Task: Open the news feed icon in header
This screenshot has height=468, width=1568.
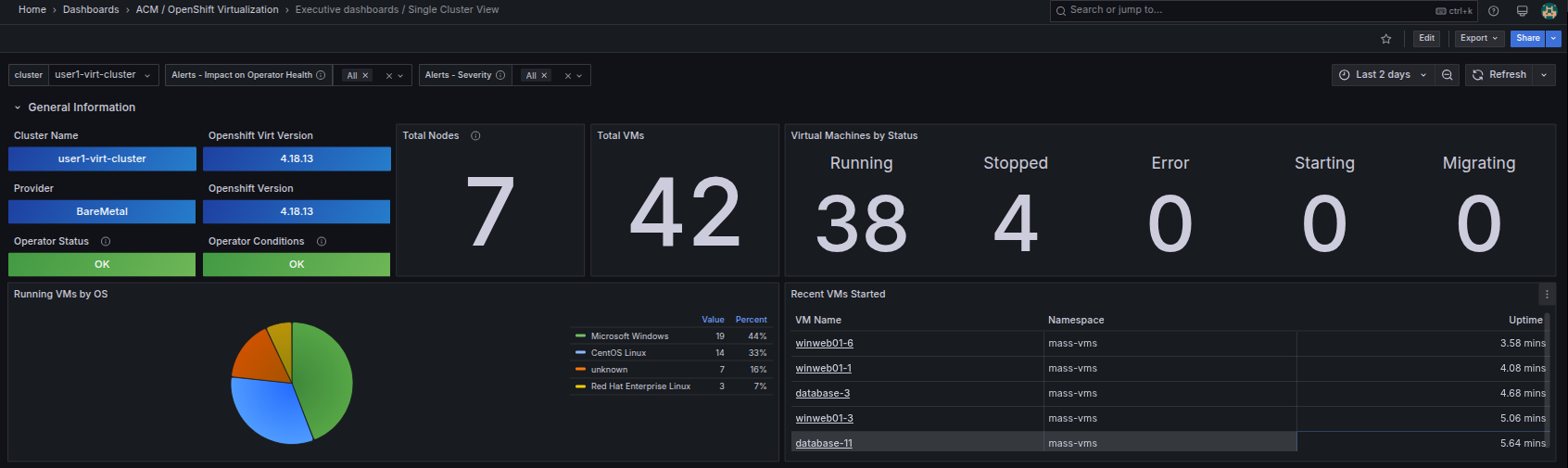Action: (1522, 11)
